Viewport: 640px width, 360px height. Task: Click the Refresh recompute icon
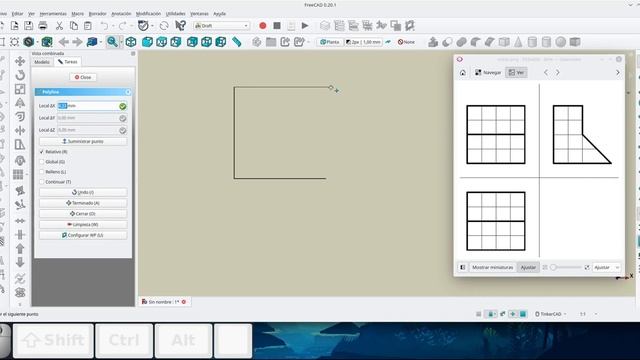click(x=164, y=26)
